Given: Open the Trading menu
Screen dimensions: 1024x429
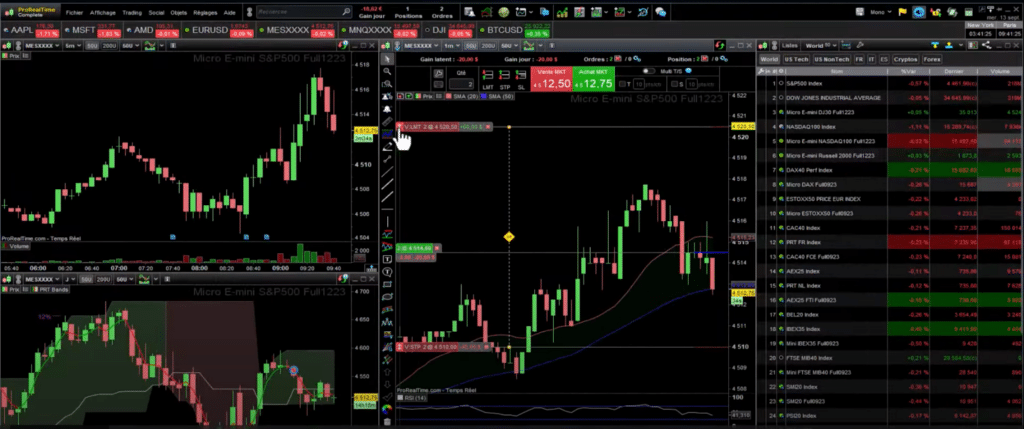Looking at the screenshot, I should tap(132, 12).
